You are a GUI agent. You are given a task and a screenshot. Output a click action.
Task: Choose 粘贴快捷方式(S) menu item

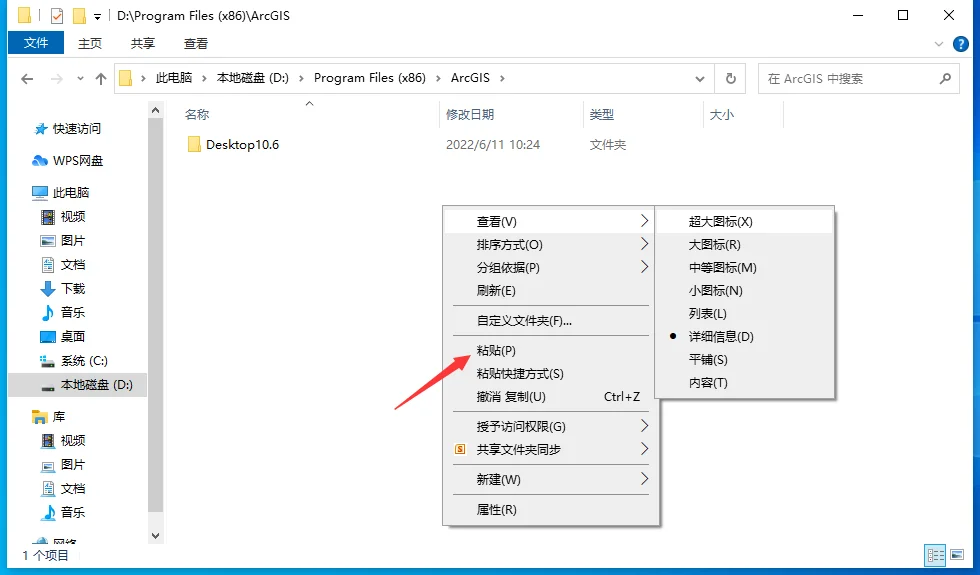coord(549,374)
